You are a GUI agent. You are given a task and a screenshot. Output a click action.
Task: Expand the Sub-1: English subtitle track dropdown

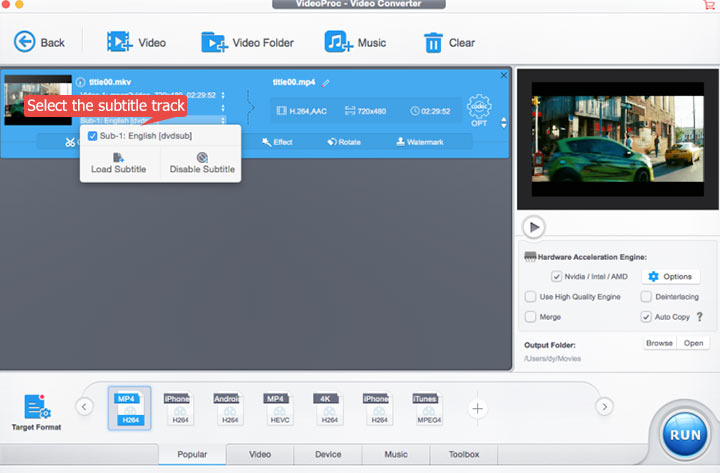pyautogui.click(x=222, y=121)
